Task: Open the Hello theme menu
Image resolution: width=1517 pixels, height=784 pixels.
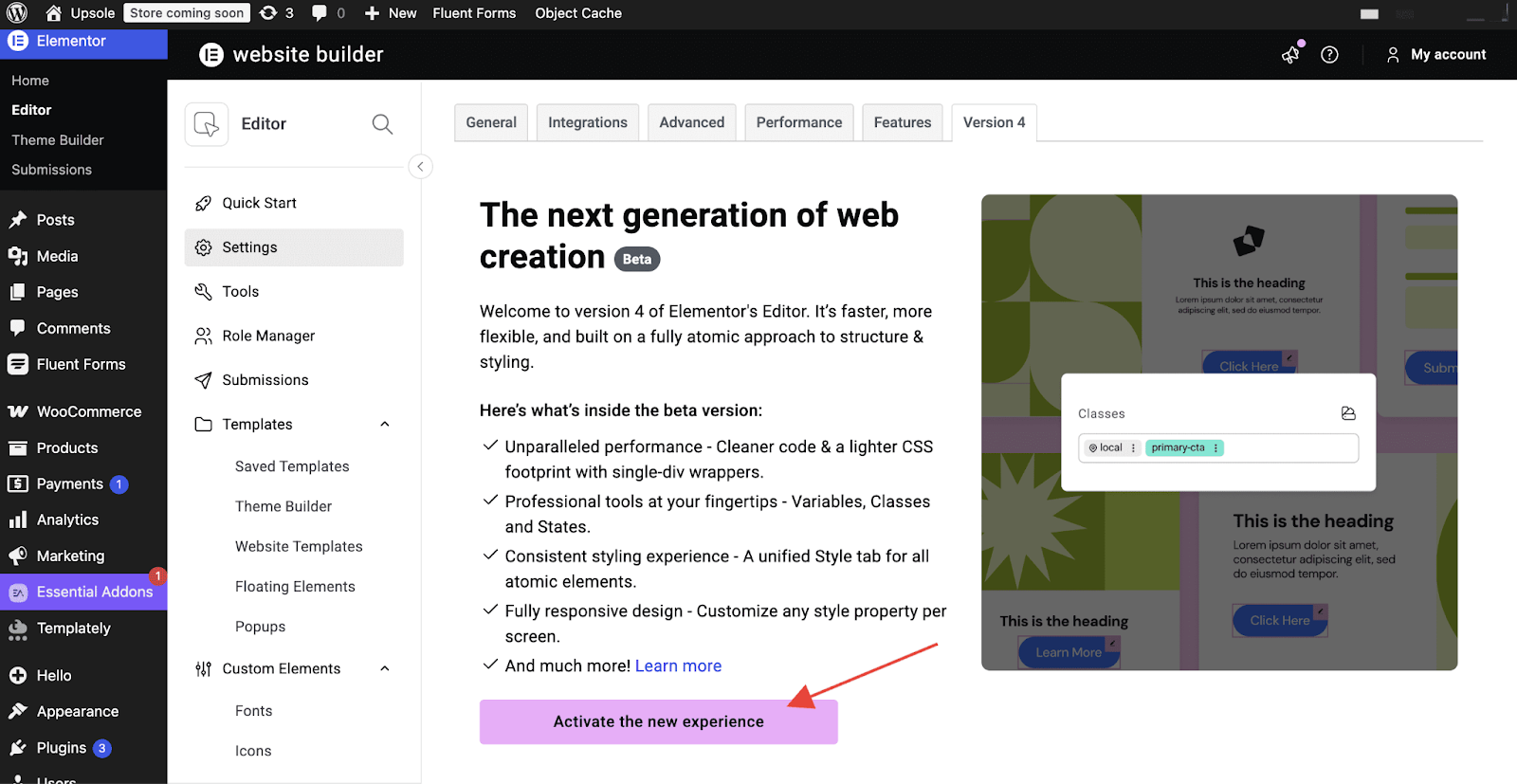Action: [x=54, y=675]
